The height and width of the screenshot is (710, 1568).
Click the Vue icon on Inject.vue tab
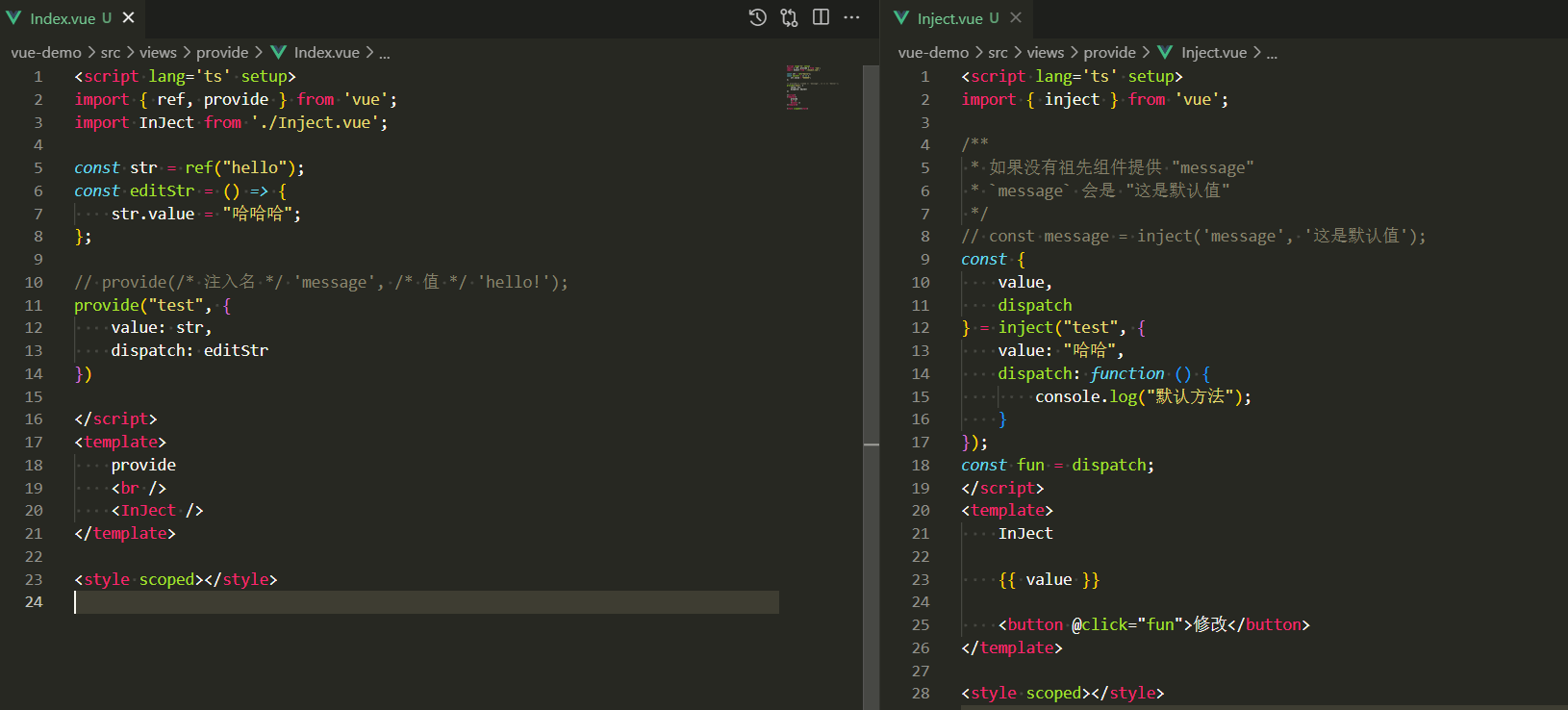[x=901, y=18]
